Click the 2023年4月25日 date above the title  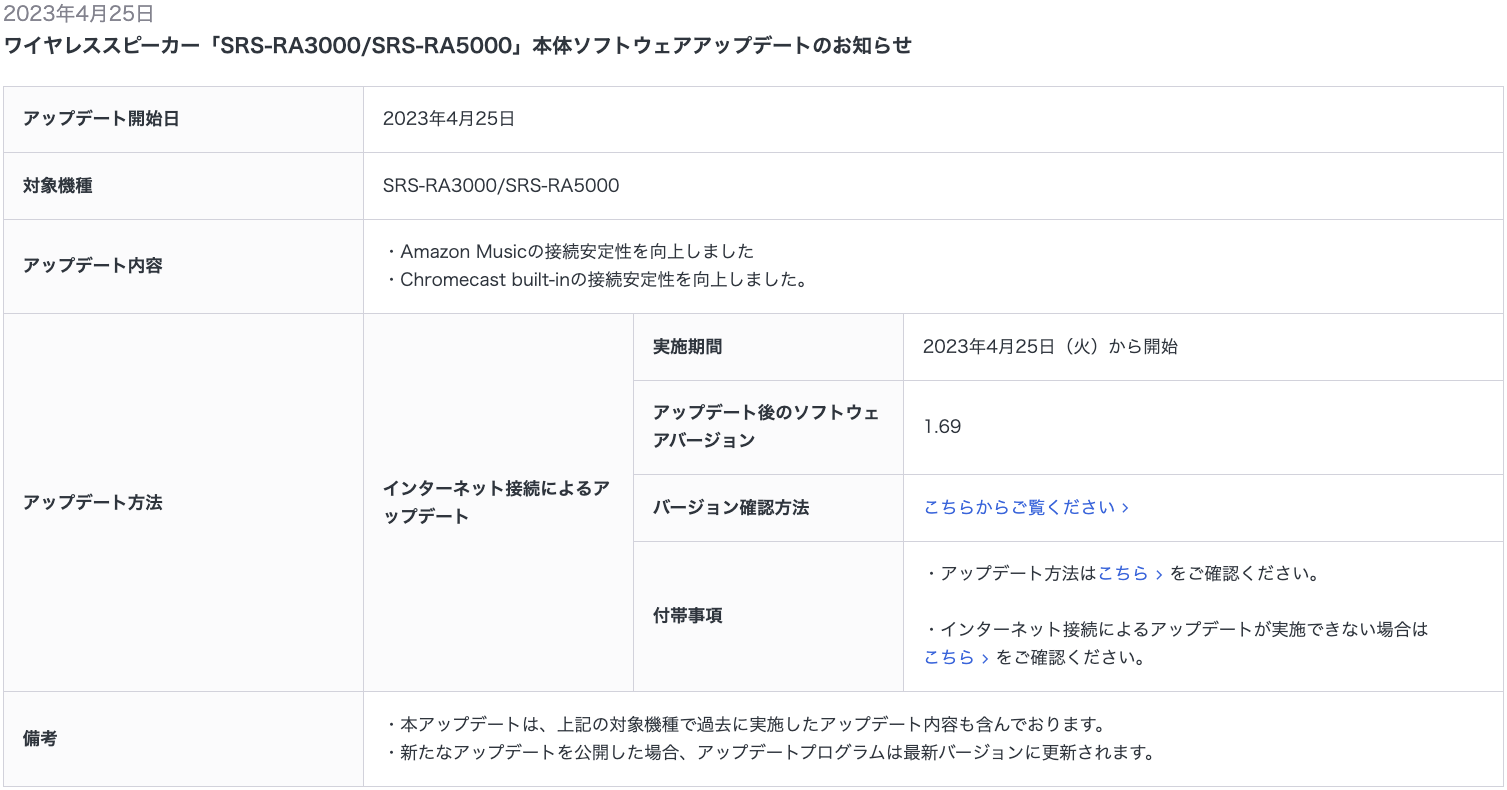click(x=78, y=14)
